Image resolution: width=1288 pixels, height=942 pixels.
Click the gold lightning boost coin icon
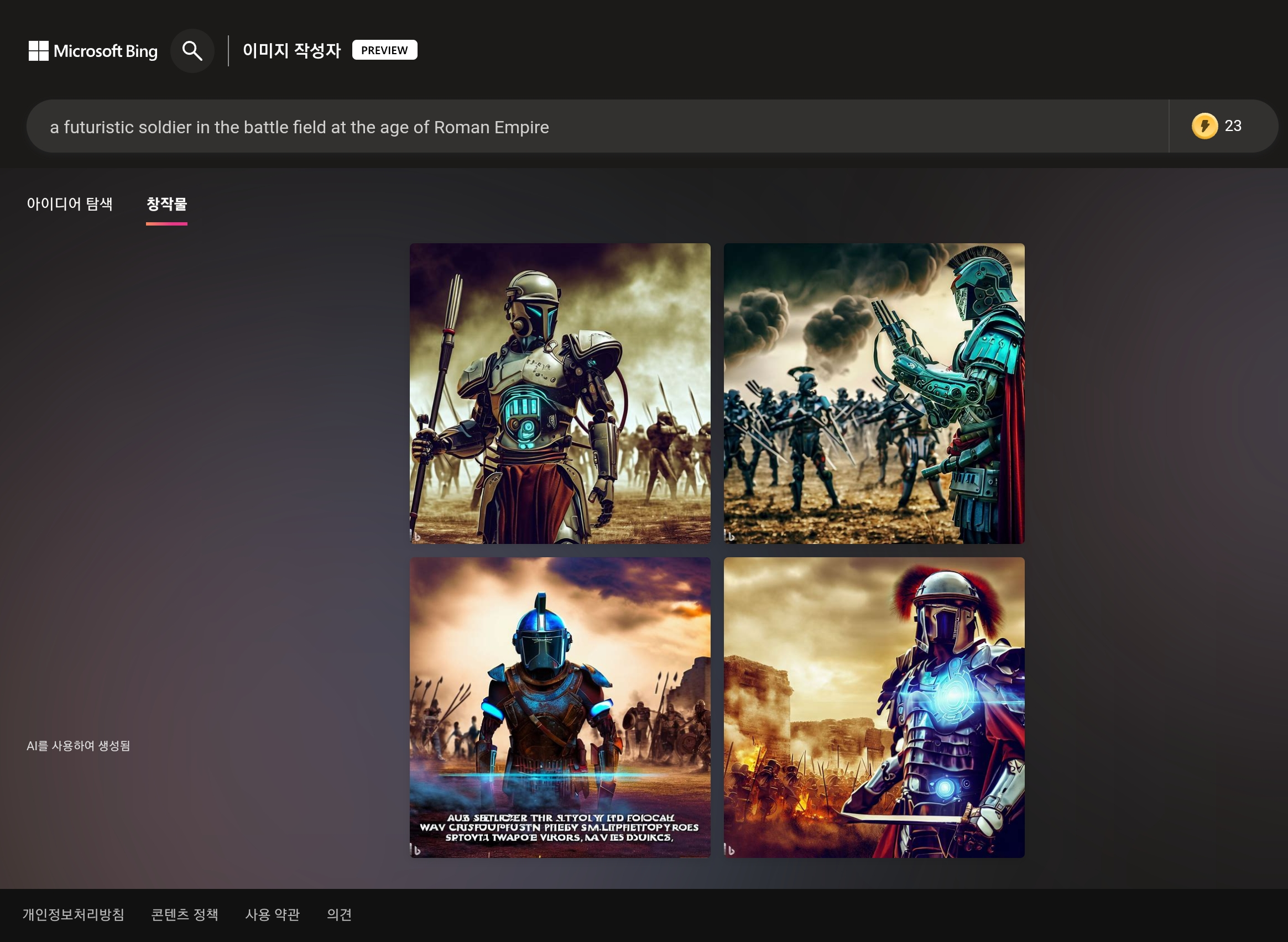(1204, 126)
